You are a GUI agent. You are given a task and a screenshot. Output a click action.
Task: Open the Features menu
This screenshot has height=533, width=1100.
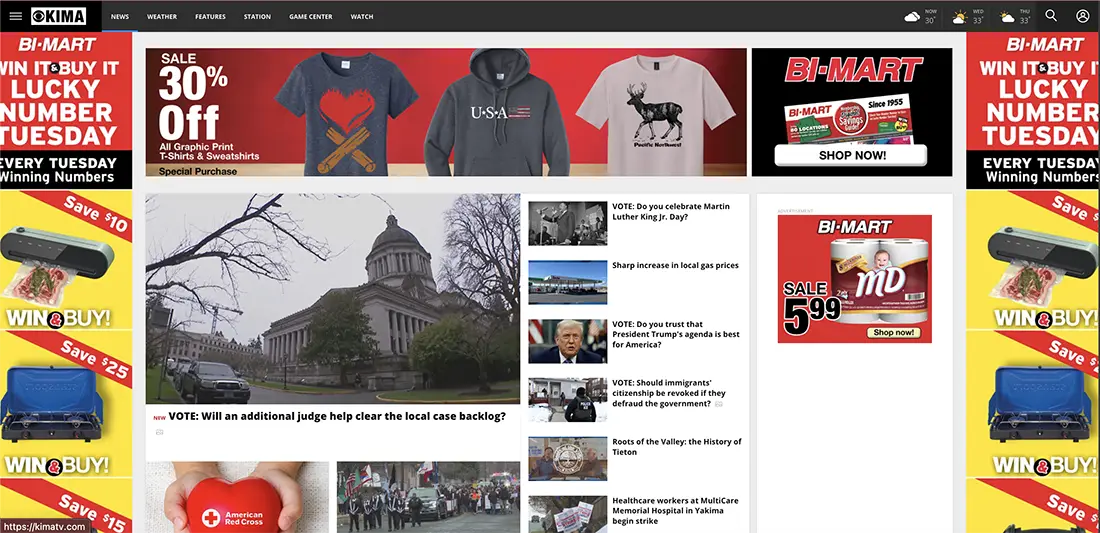tap(210, 16)
